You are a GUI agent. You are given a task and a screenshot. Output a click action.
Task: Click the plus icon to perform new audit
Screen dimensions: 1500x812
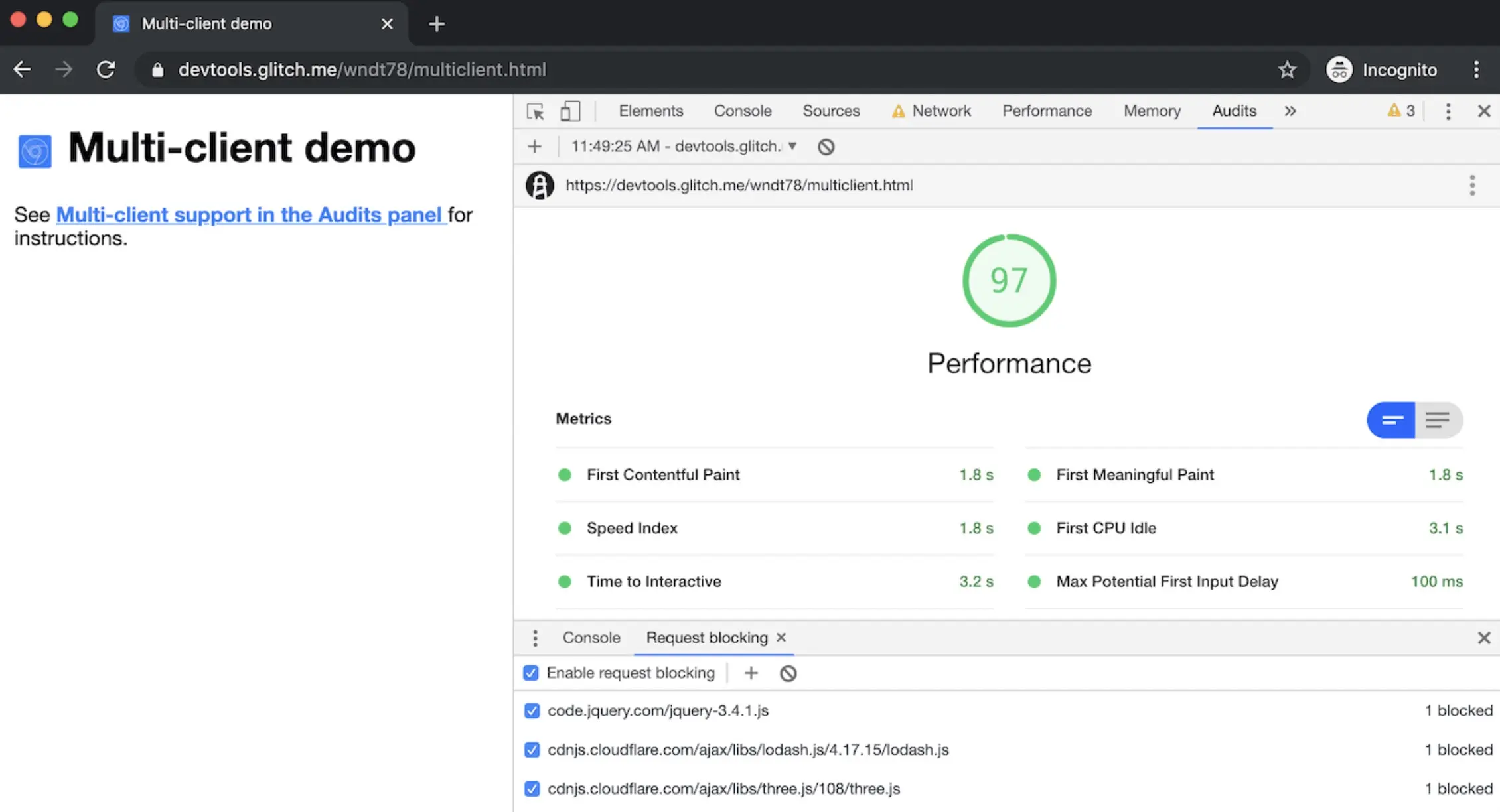pyautogui.click(x=534, y=147)
